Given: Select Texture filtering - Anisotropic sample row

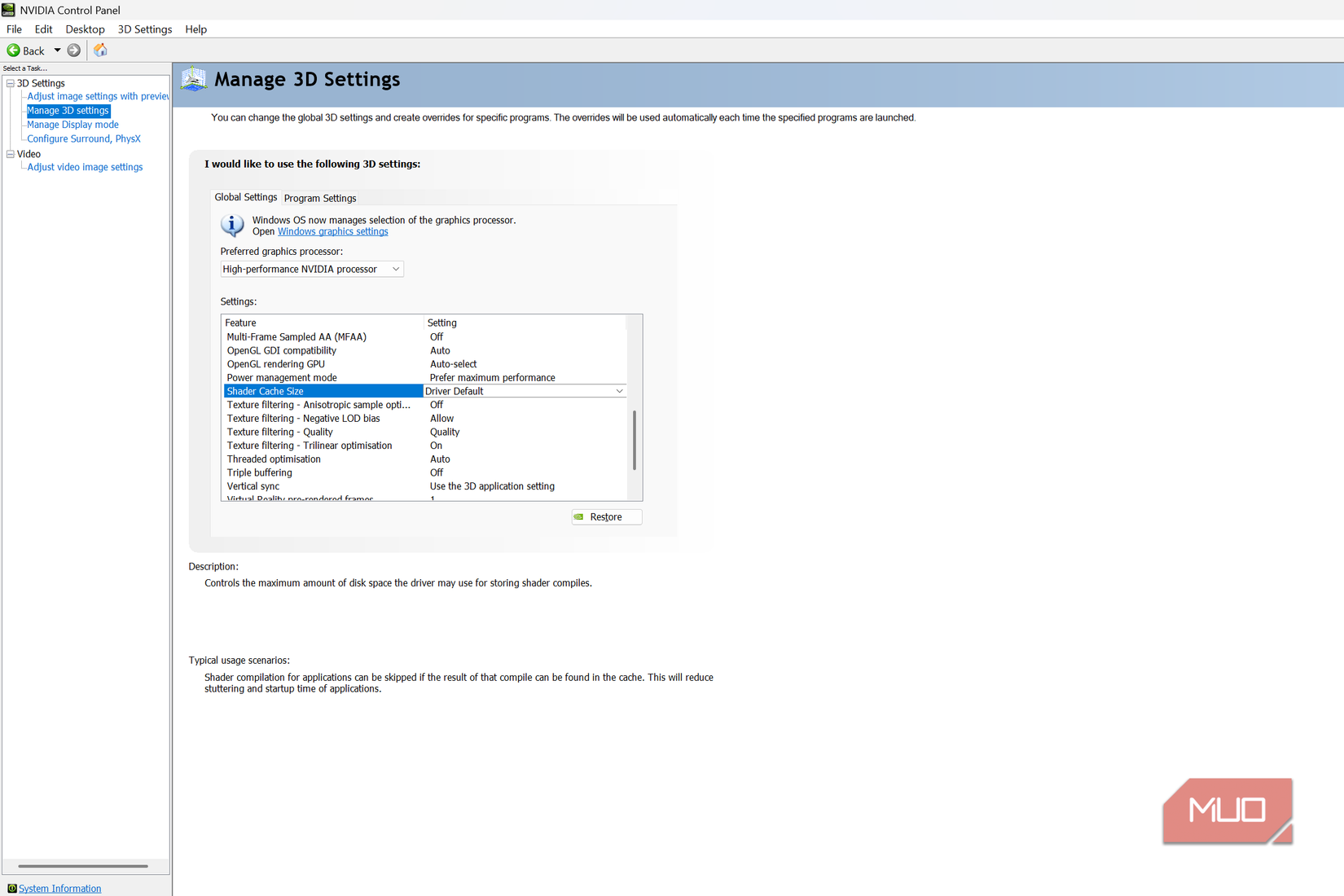Looking at the screenshot, I should coord(424,405).
